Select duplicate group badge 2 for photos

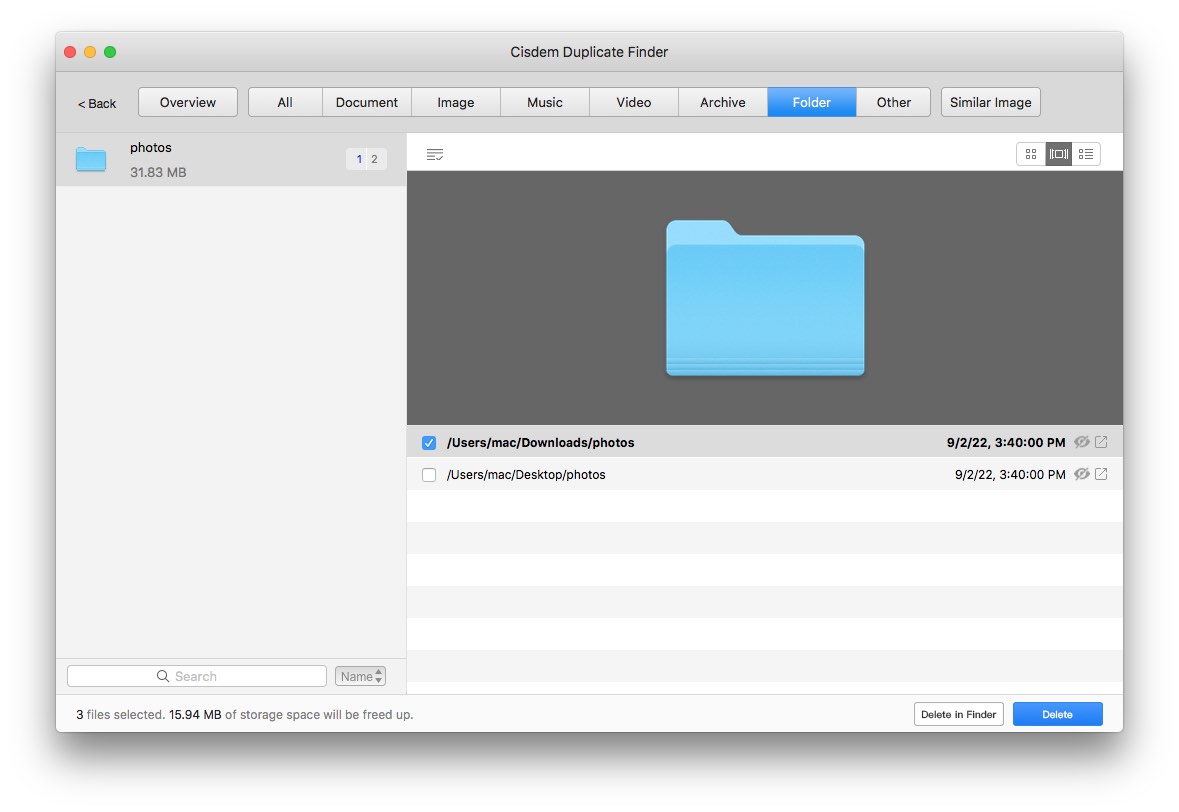375,159
